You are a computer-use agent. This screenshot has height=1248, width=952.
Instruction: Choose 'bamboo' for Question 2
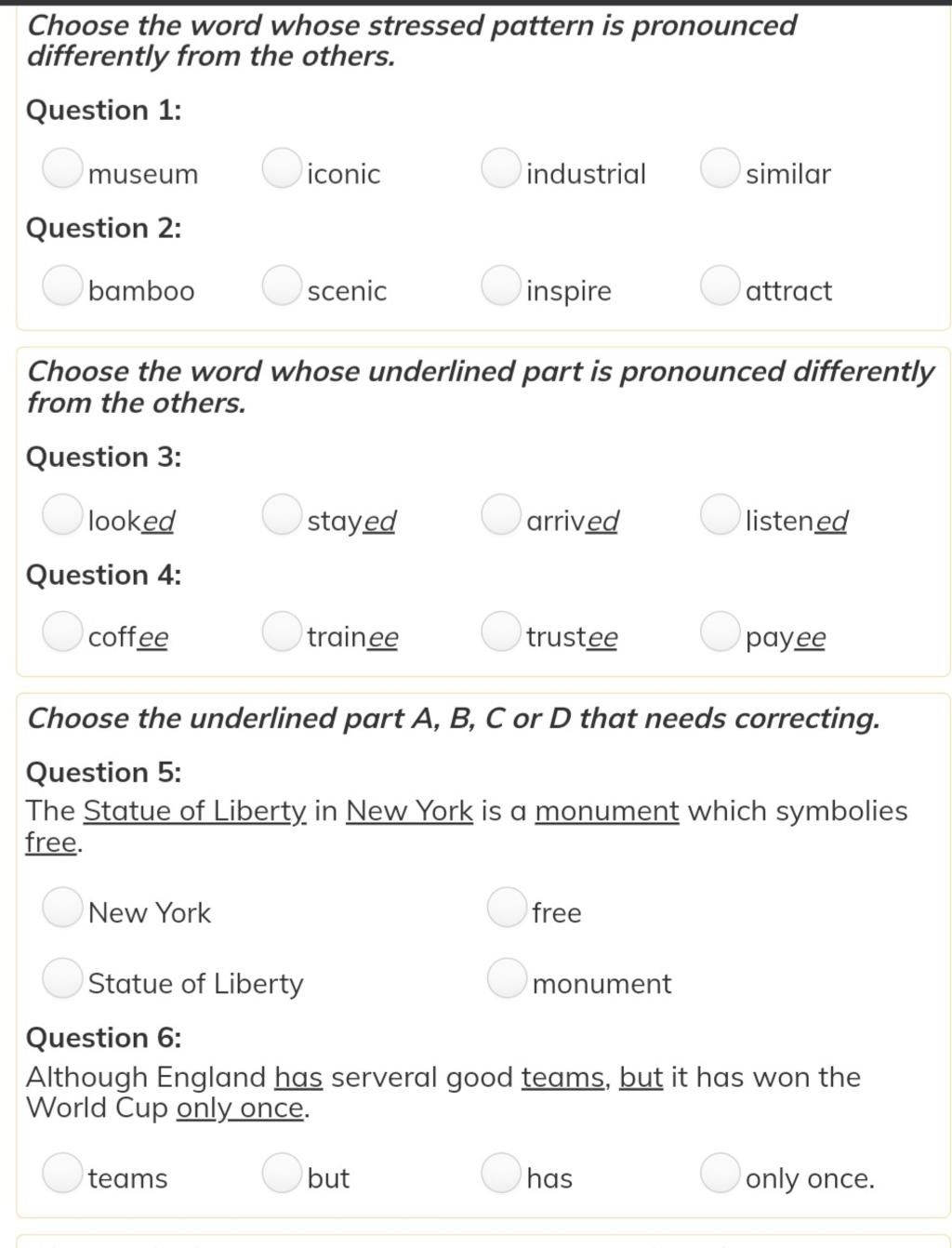pyautogui.click(x=62, y=285)
